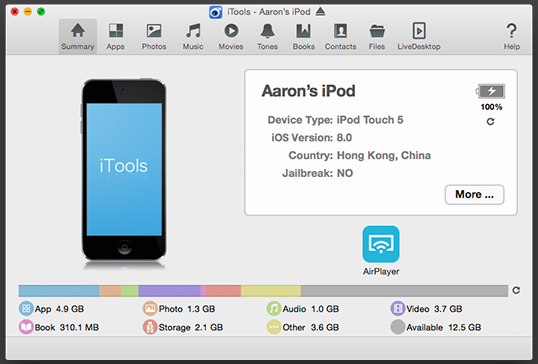Click the battery charging icon
The width and height of the screenshot is (538, 364).
[490, 91]
